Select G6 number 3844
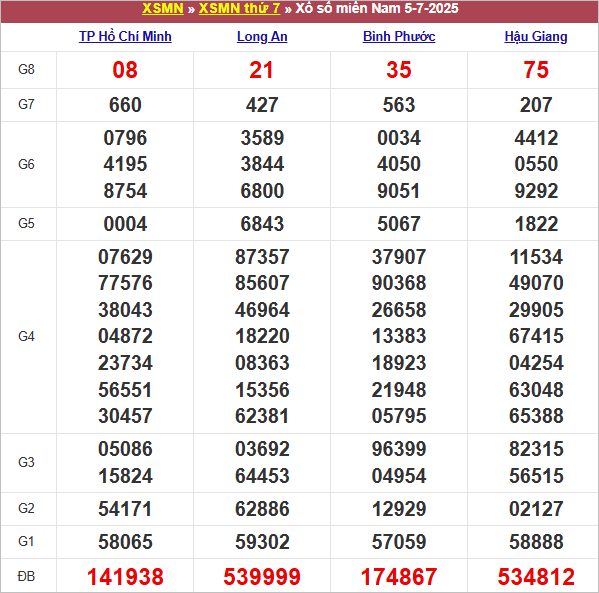Viewport: 599px width, 593px height. click(x=262, y=164)
